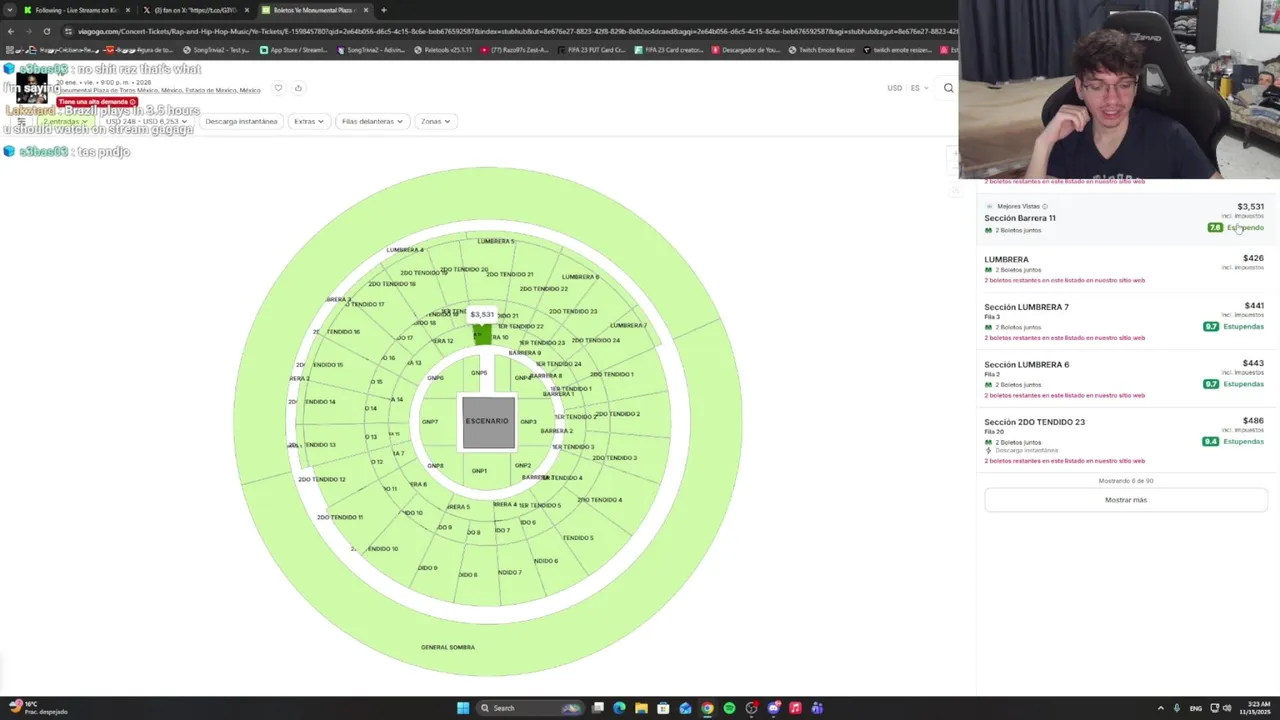Click the browser reload icon
This screenshot has width=1280, height=720.
(x=46, y=31)
